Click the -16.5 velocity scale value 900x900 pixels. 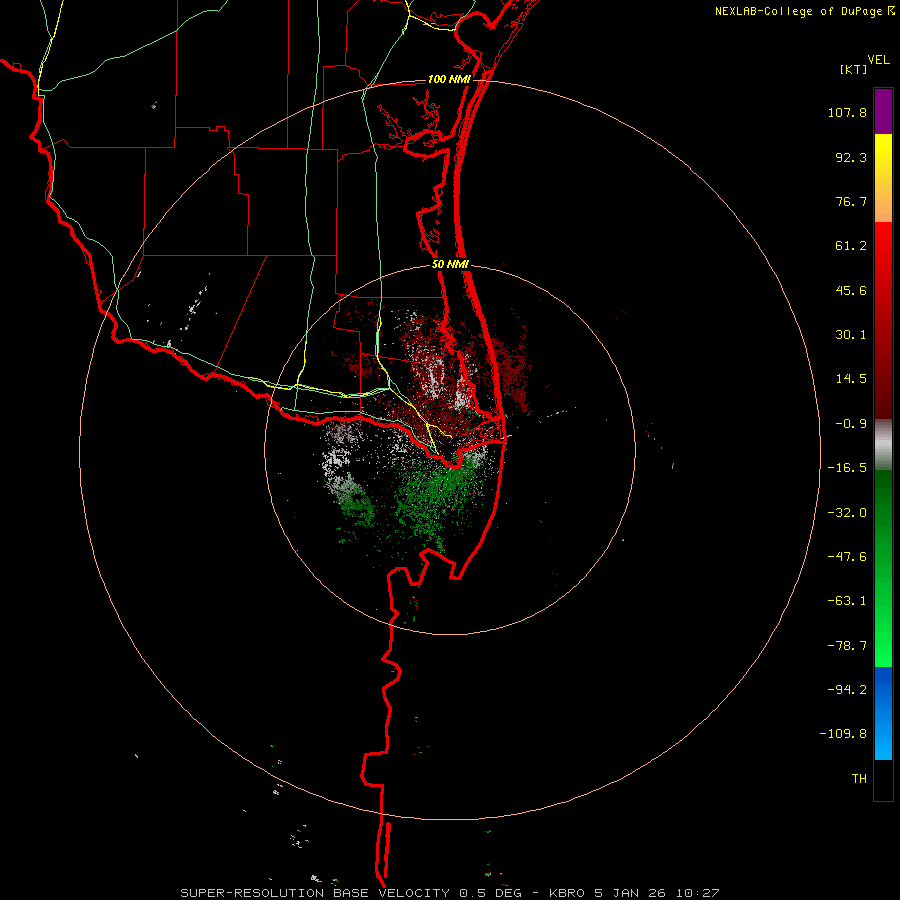pos(847,468)
